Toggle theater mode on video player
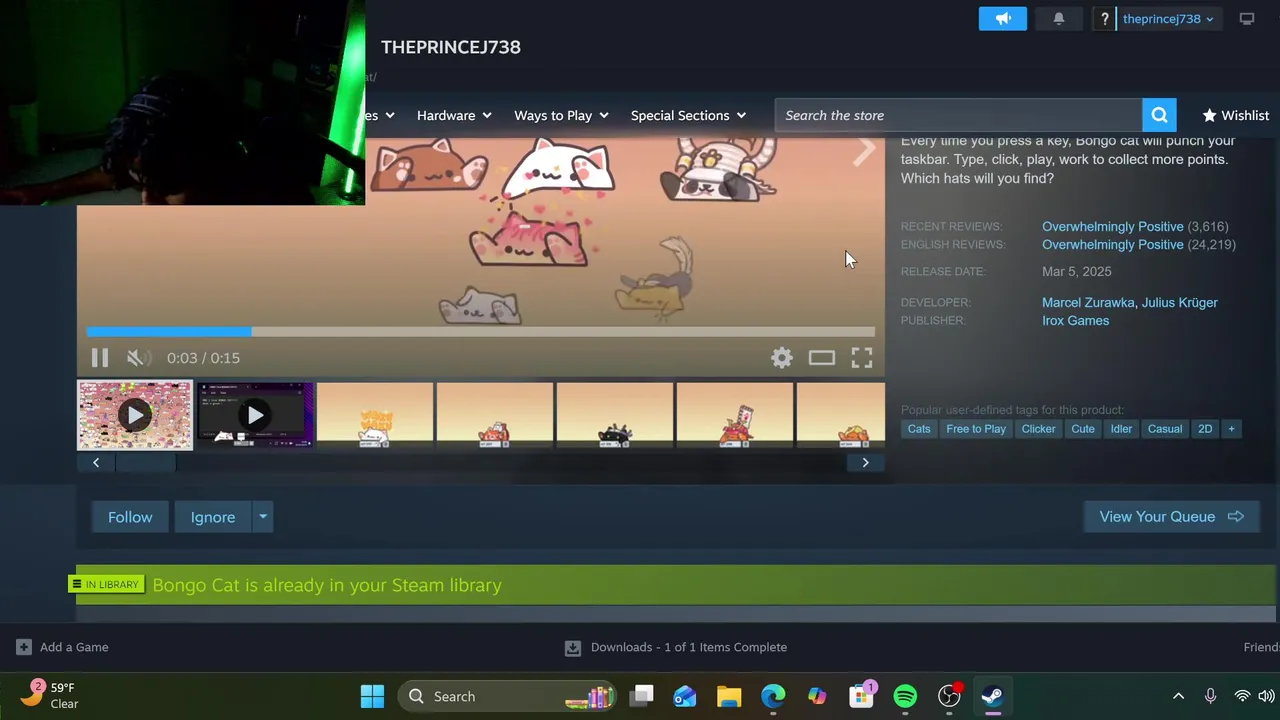This screenshot has width=1280, height=720. click(x=822, y=358)
